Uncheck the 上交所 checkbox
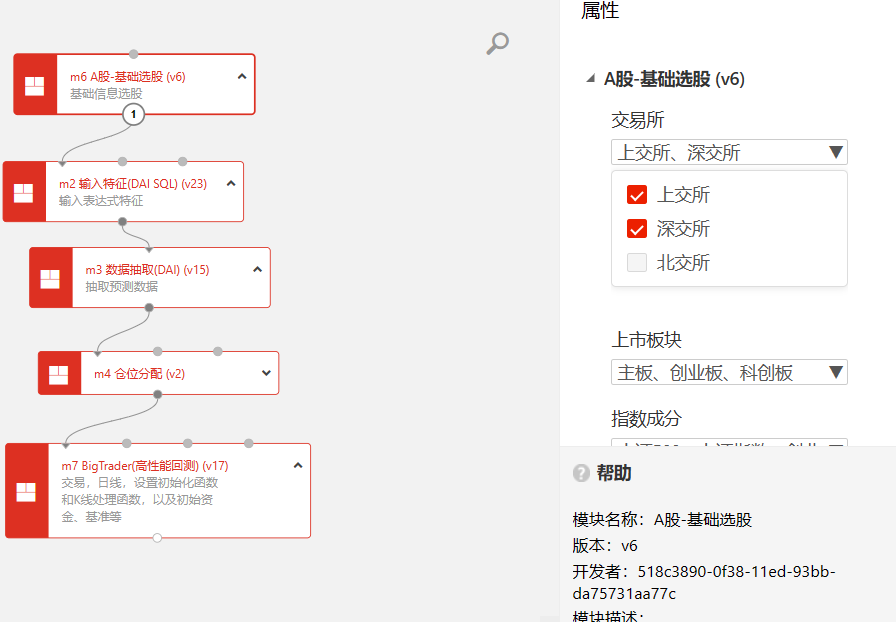Screen dimensions: 896x622 click(637, 195)
